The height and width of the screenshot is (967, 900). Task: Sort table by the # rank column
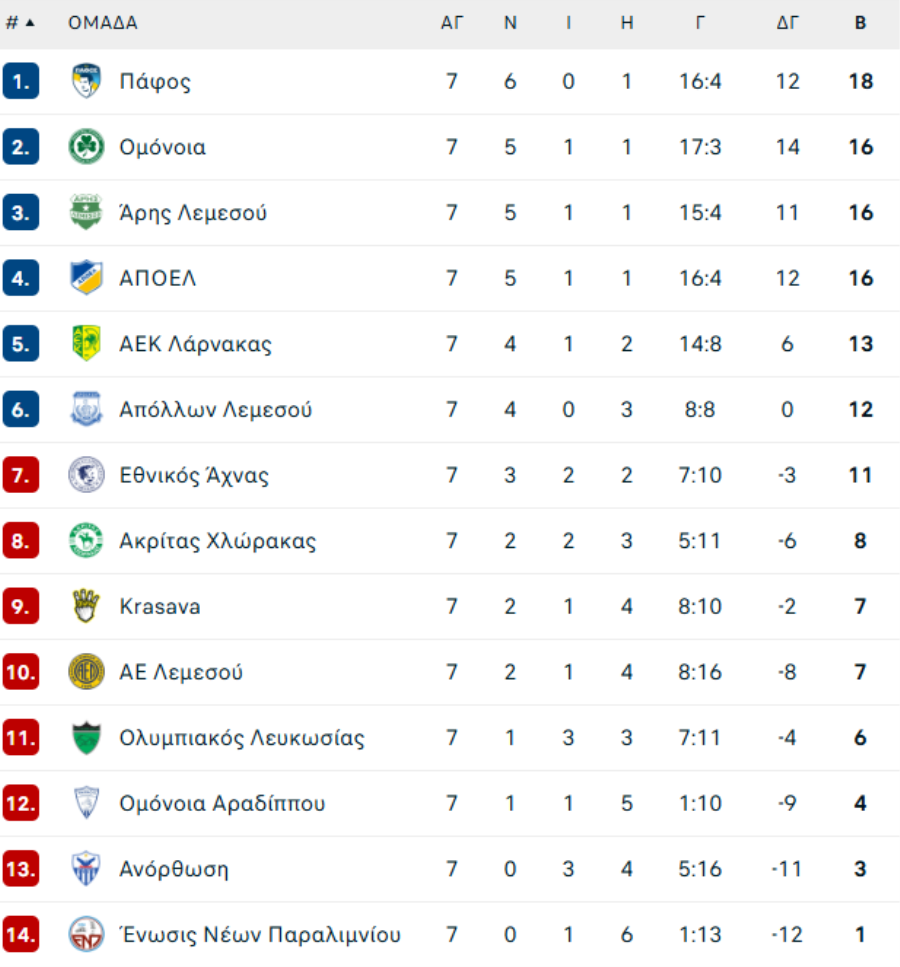pos(20,23)
